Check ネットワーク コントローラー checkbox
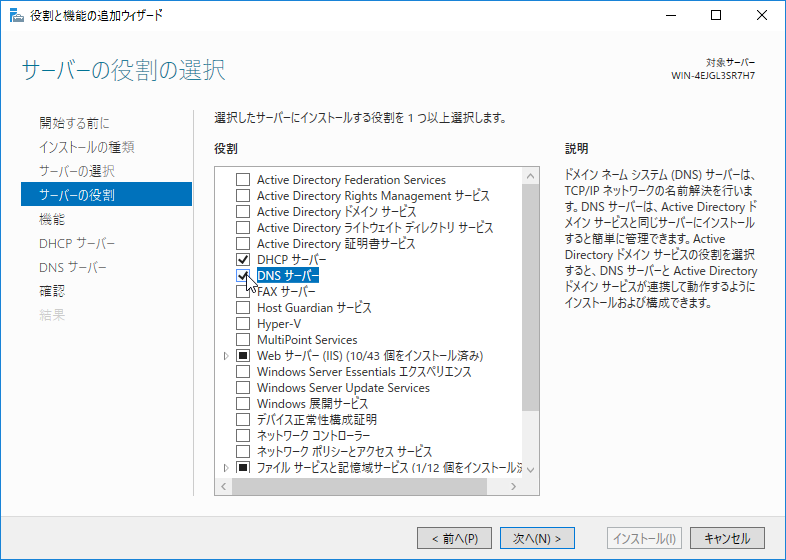The height and width of the screenshot is (560, 786). [243, 436]
